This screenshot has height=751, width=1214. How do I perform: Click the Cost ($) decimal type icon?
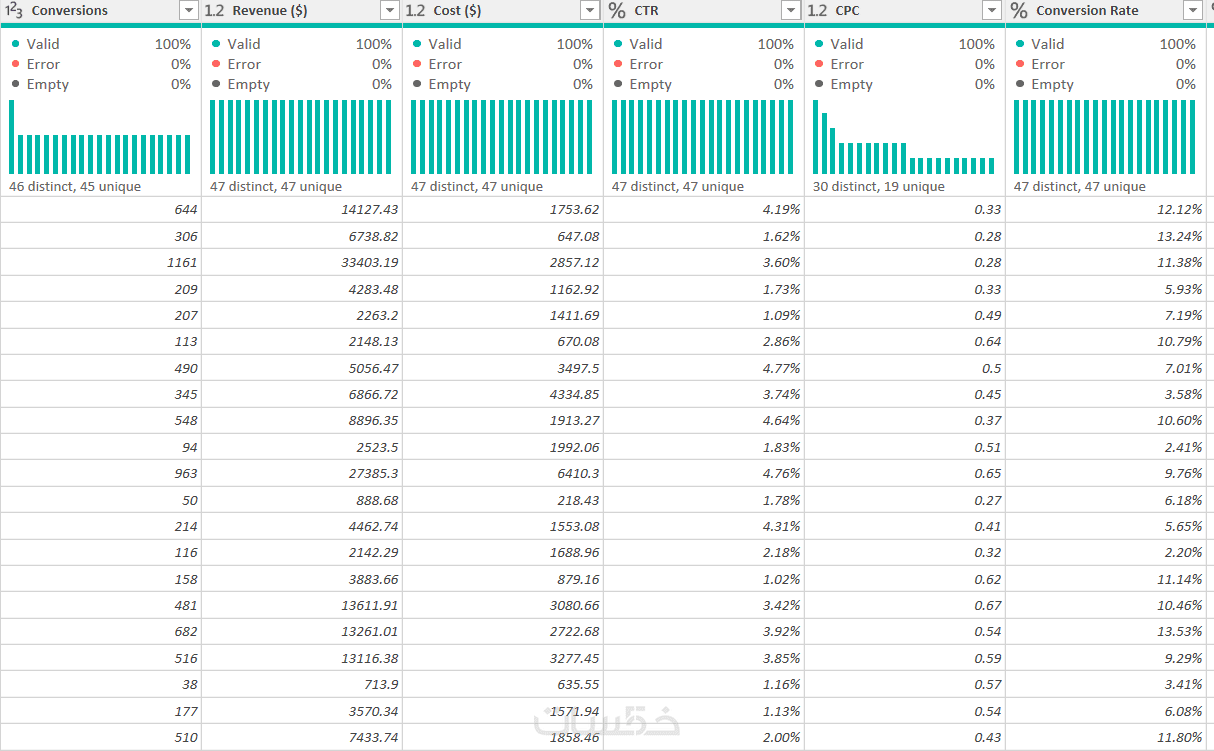pyautogui.click(x=415, y=10)
